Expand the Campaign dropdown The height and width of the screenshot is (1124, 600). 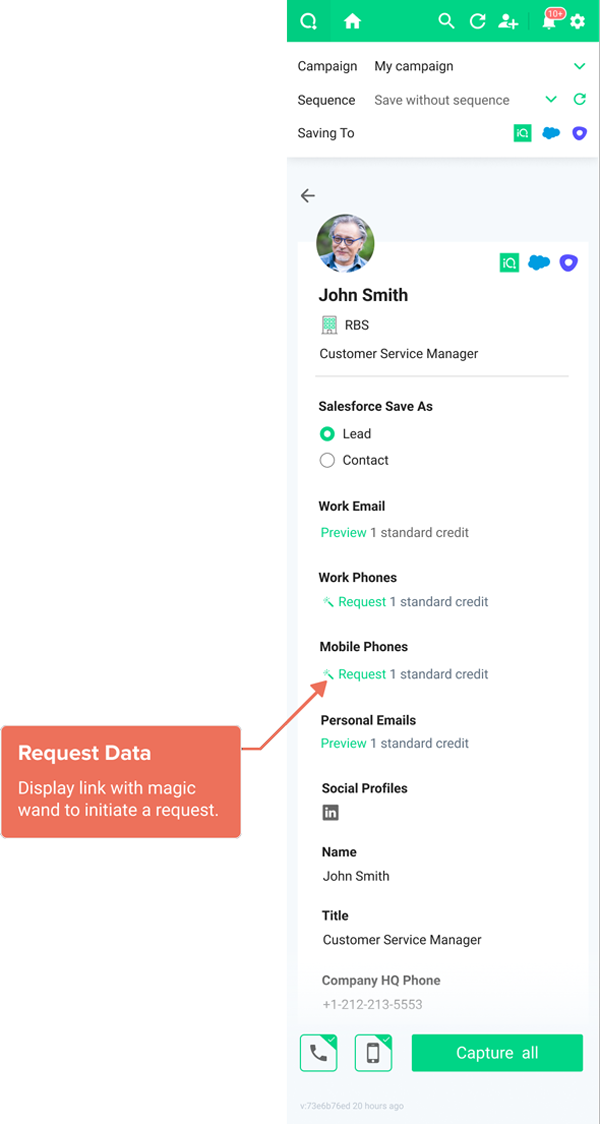pos(580,66)
